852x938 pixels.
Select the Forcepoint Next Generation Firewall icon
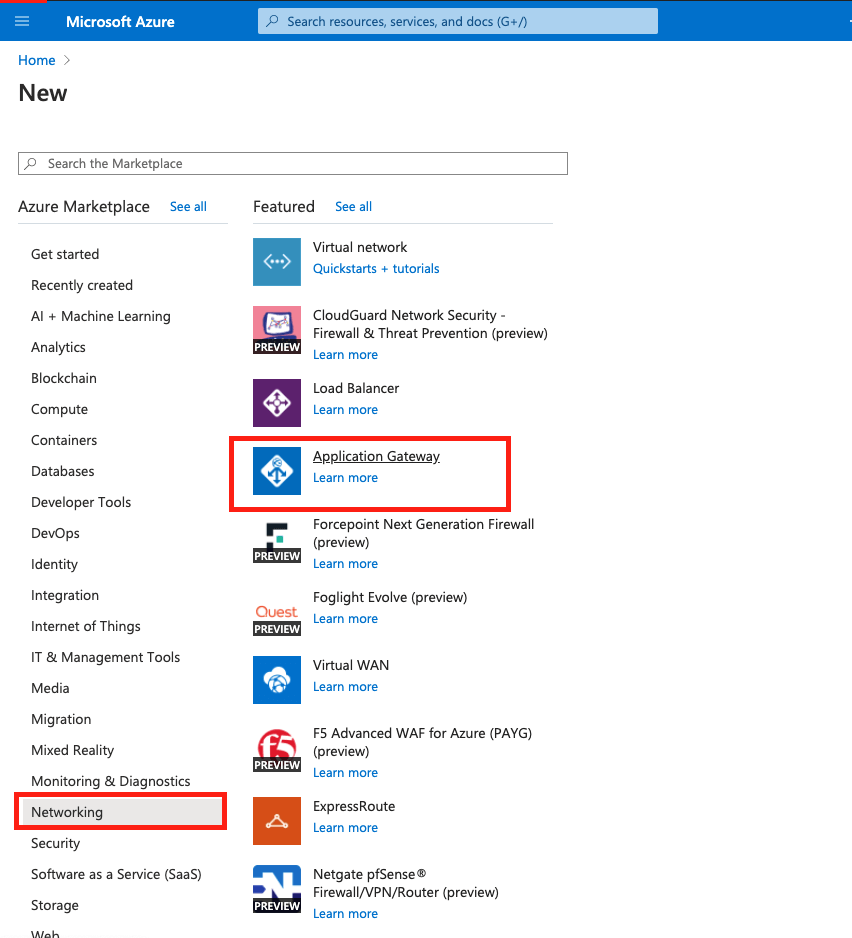(277, 541)
